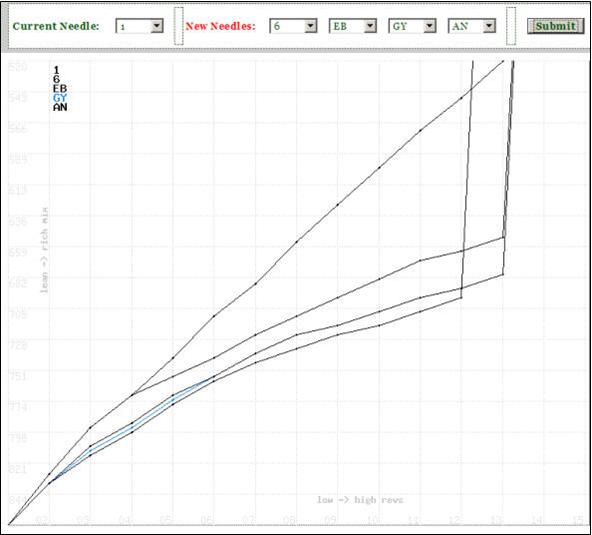Image resolution: width=592 pixels, height=535 pixels.
Task: Click the Submit button
Action: click(555, 26)
